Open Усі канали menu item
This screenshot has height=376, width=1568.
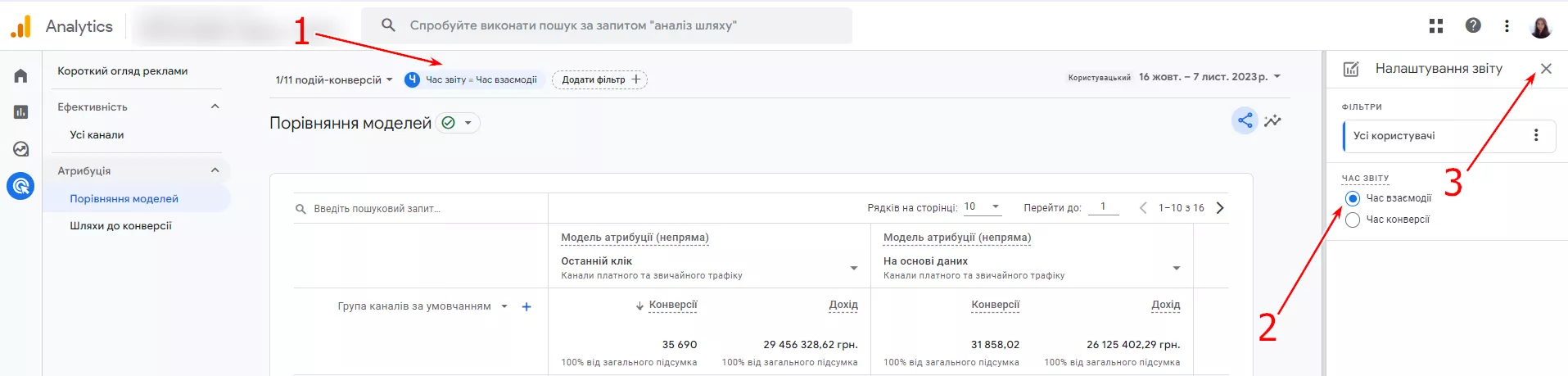[x=97, y=135]
